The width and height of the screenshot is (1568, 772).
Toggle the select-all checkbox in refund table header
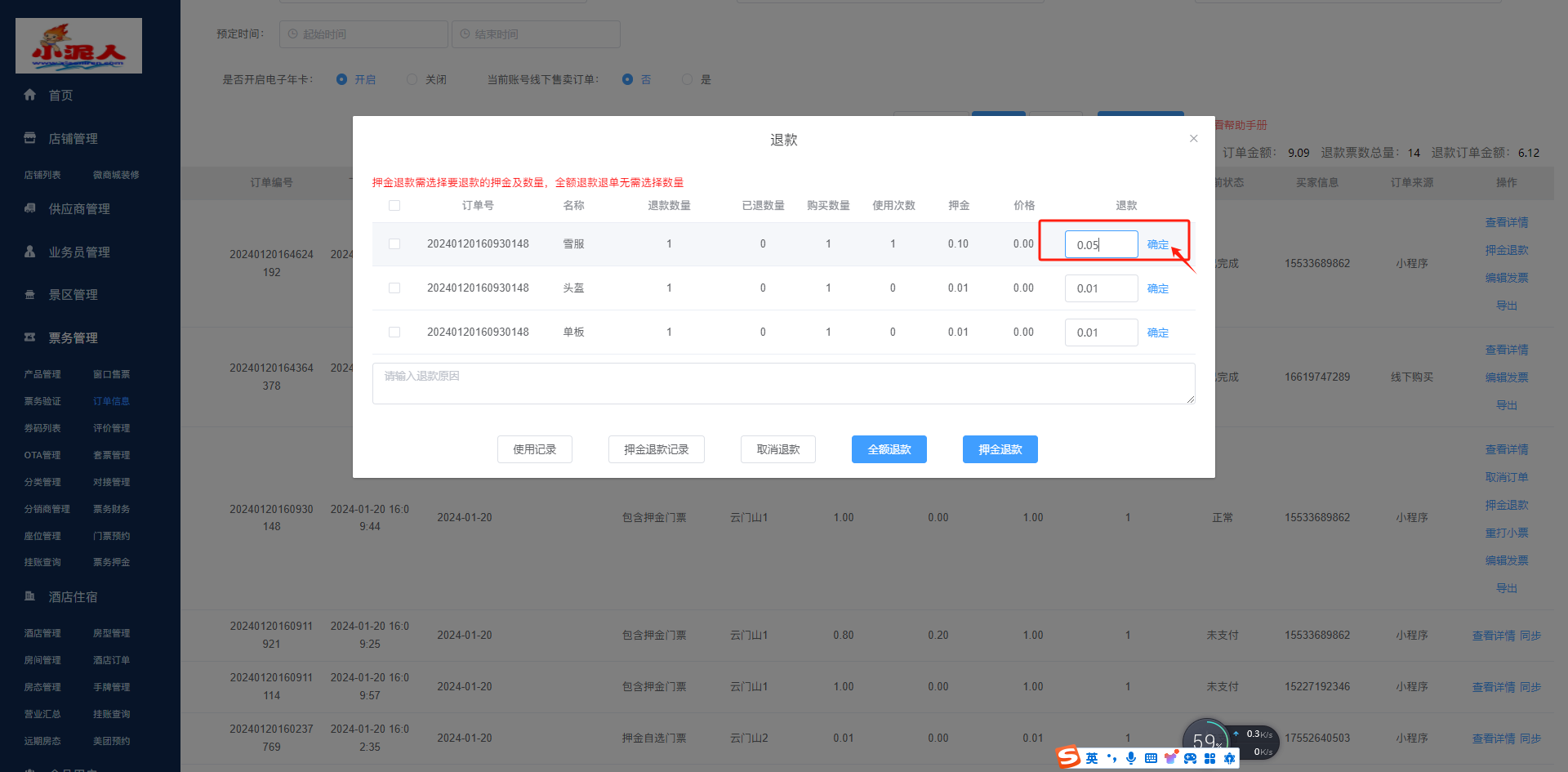click(394, 205)
